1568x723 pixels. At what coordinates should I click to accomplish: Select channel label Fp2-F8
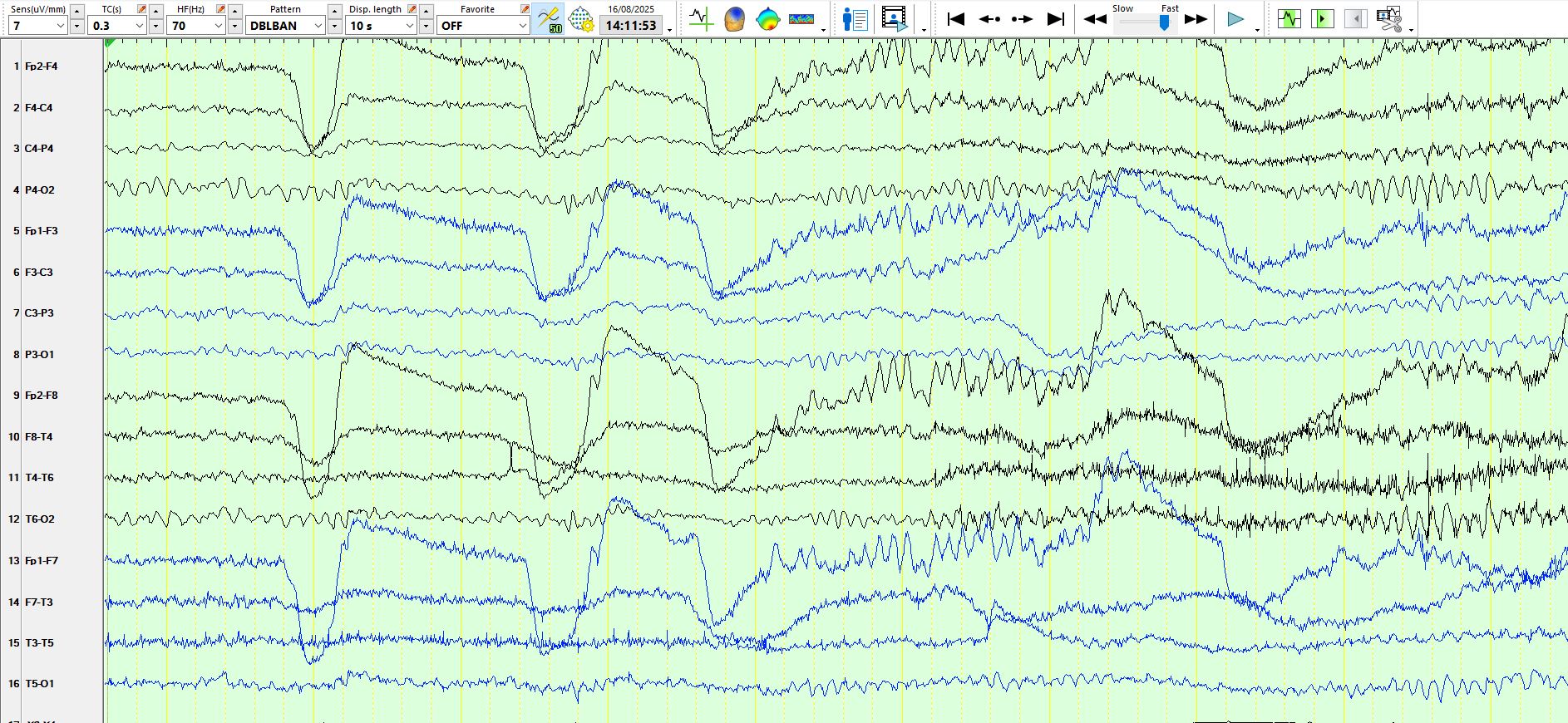coord(42,396)
